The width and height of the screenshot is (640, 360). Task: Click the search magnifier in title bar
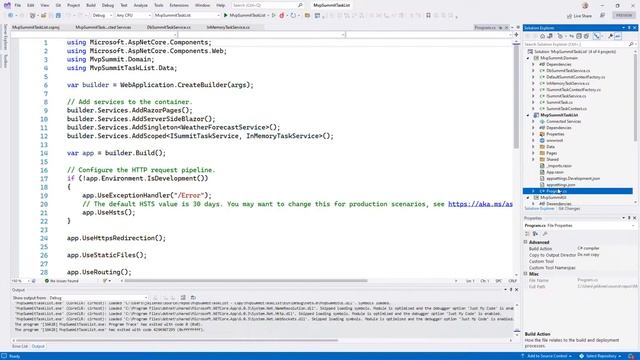[300, 5]
